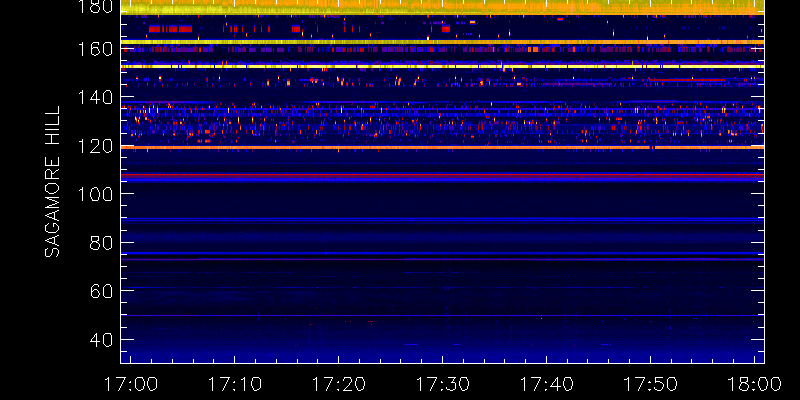Click the 160 frequency axis label
Screen dimensions: 800x400
click(x=94, y=49)
